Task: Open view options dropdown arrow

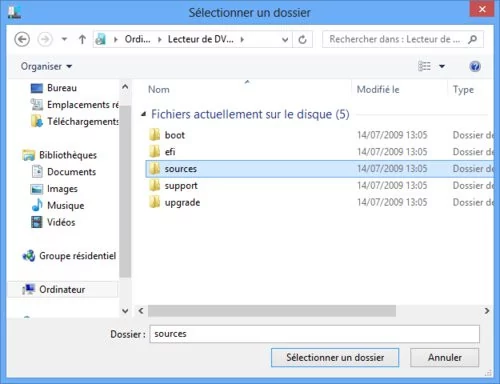Action: 442,66
